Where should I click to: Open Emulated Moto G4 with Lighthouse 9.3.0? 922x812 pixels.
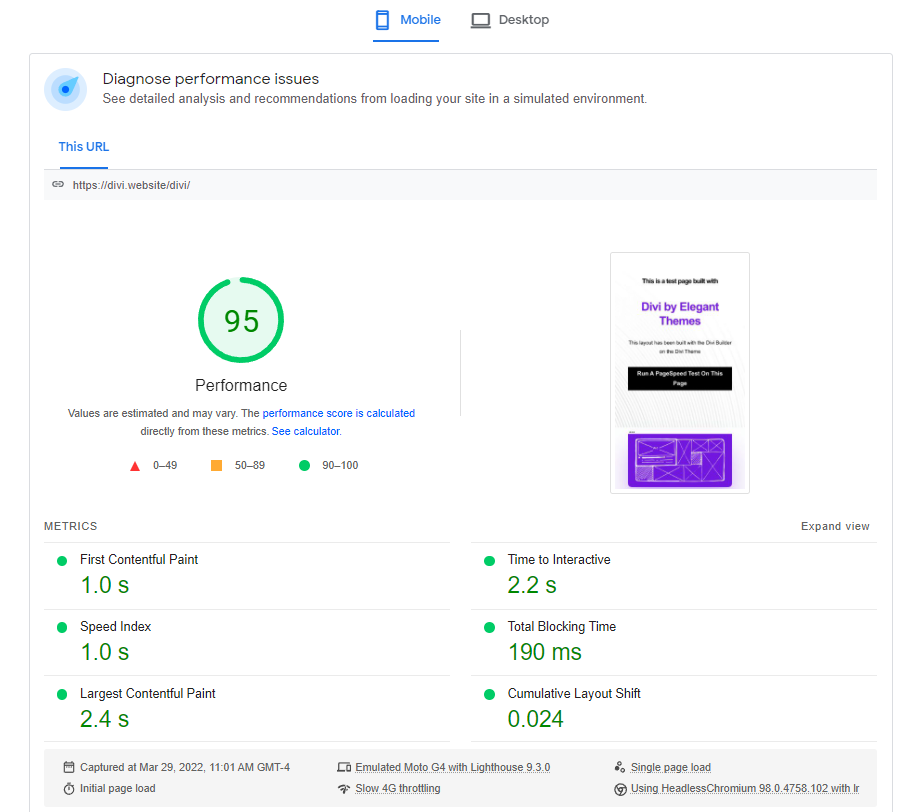click(x=452, y=767)
